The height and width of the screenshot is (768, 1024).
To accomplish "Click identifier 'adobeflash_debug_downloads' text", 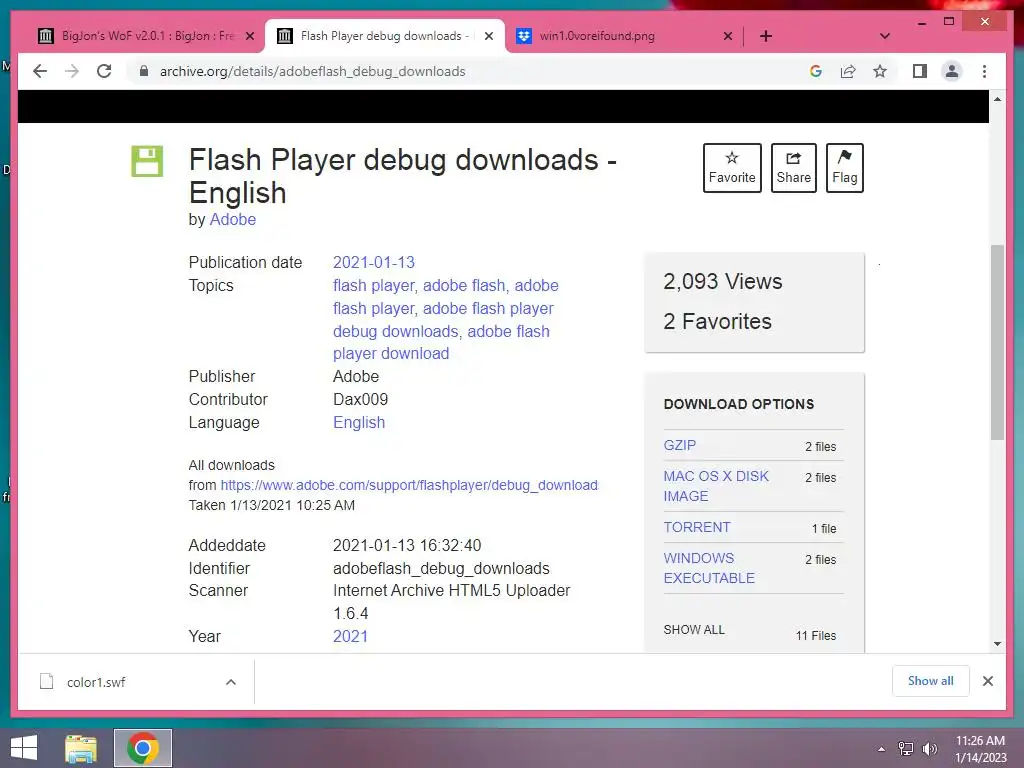I will pyautogui.click(x=441, y=568).
